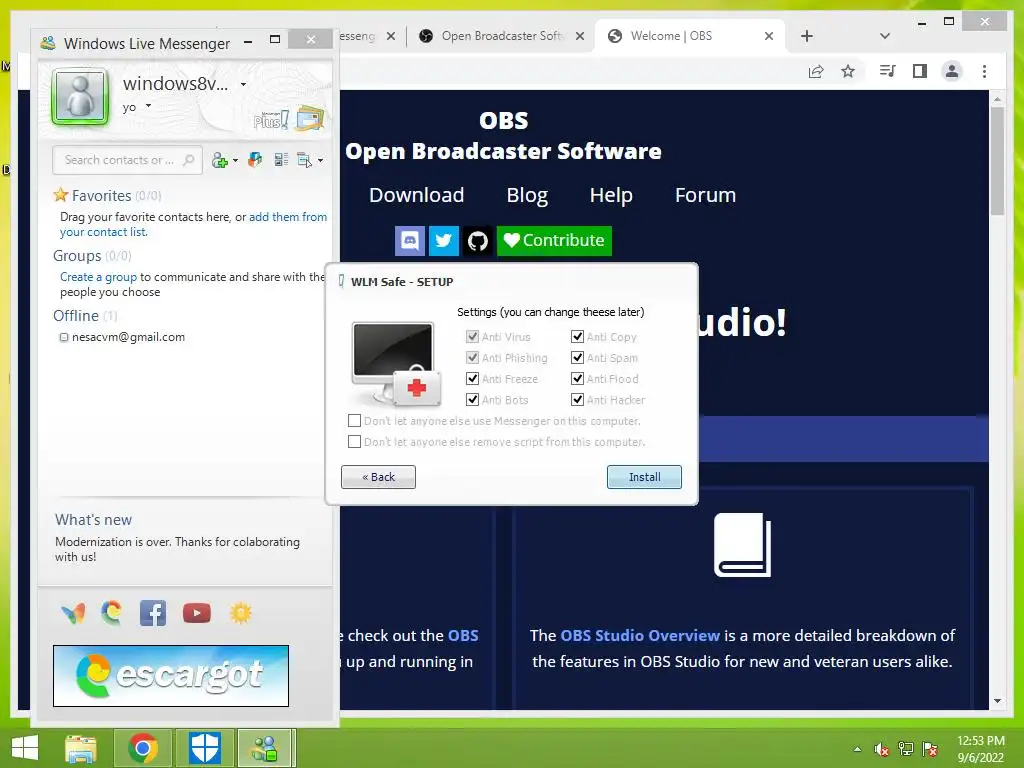Viewport: 1024px width, 768px height.
Task: Open Chrome's three-dot menu
Action: click(984, 71)
